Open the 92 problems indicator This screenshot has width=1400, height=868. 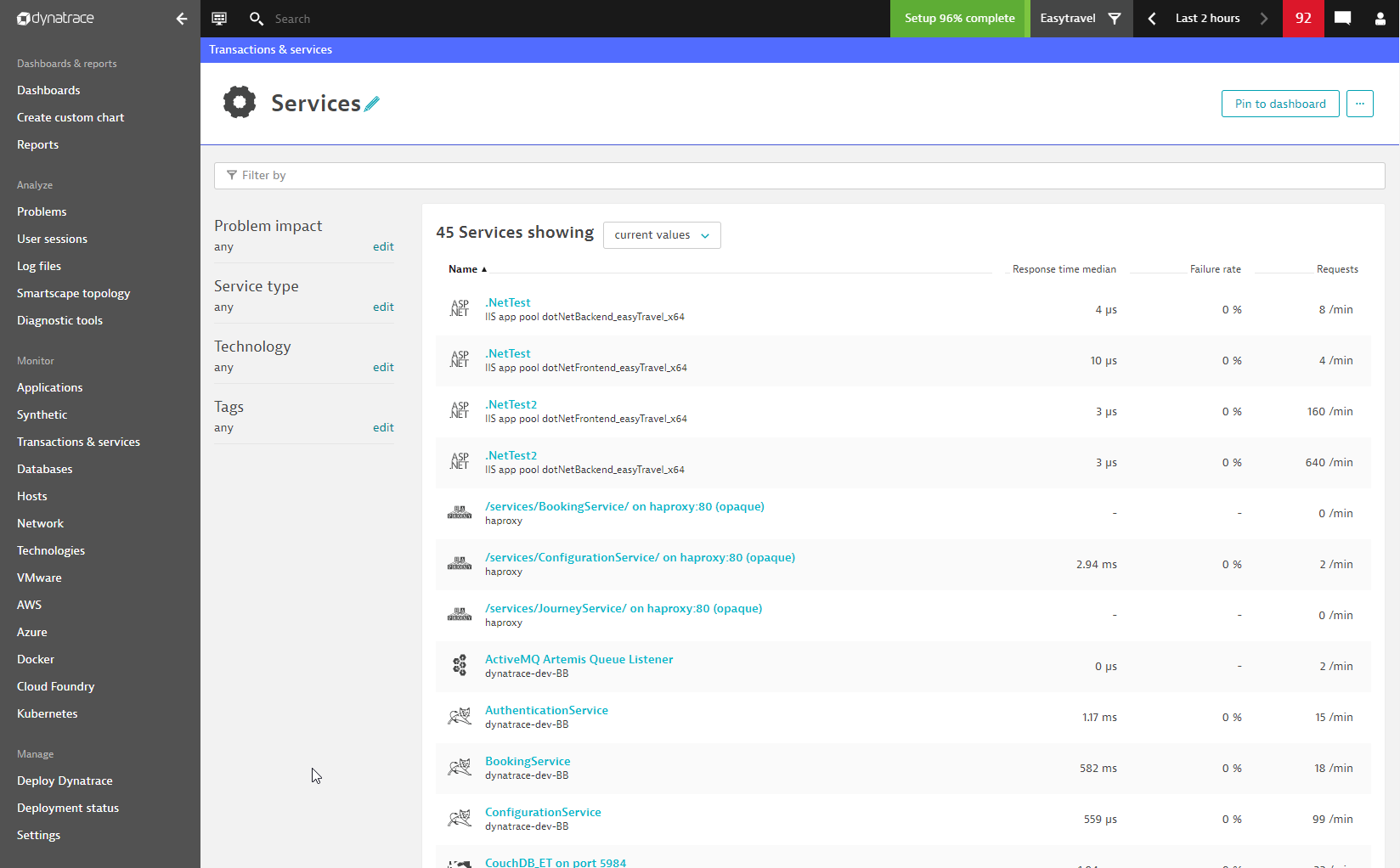pos(1303,18)
